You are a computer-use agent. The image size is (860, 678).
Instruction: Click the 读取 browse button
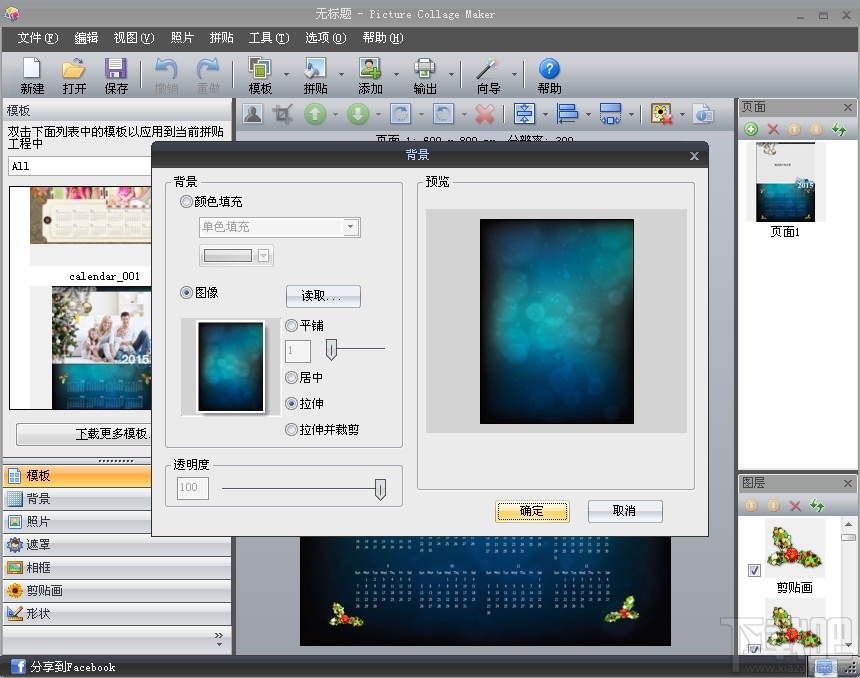tap(322, 296)
